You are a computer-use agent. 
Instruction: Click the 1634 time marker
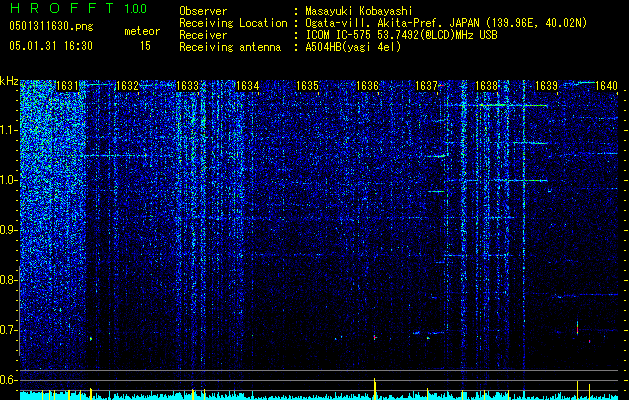coord(247,85)
